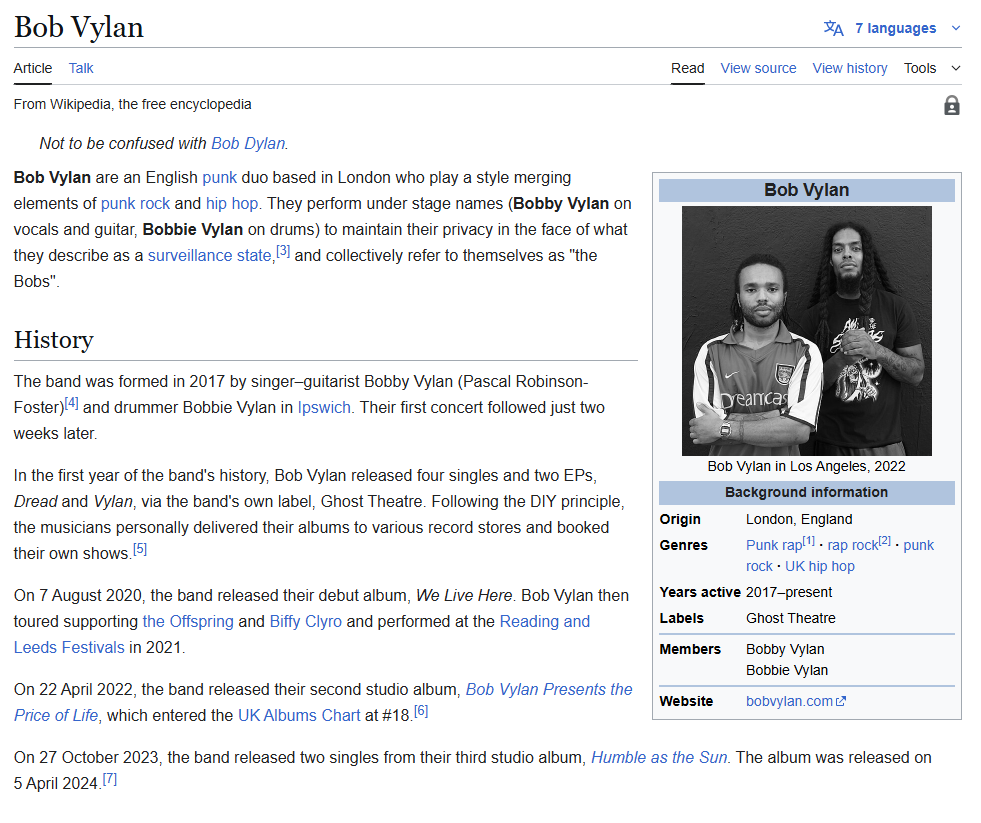Open the View history tab
The height and width of the screenshot is (823, 981).
pyautogui.click(x=850, y=68)
